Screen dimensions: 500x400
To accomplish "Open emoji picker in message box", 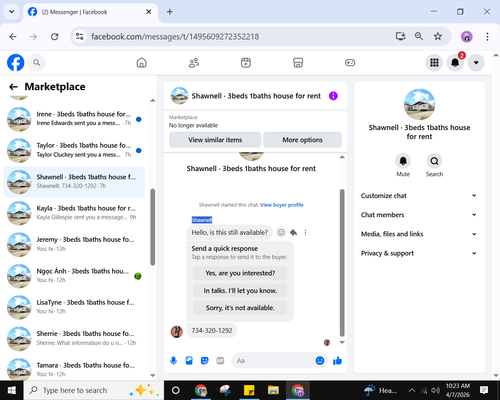I will (320, 360).
